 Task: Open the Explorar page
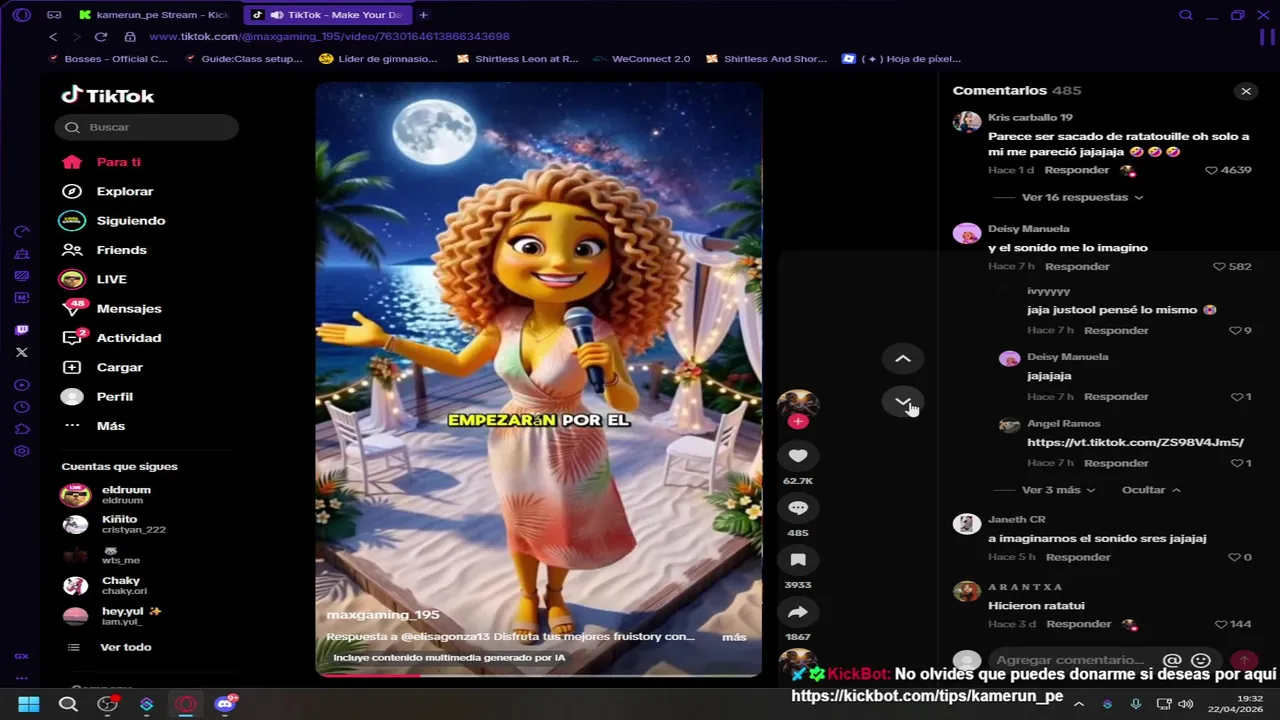(x=107, y=191)
